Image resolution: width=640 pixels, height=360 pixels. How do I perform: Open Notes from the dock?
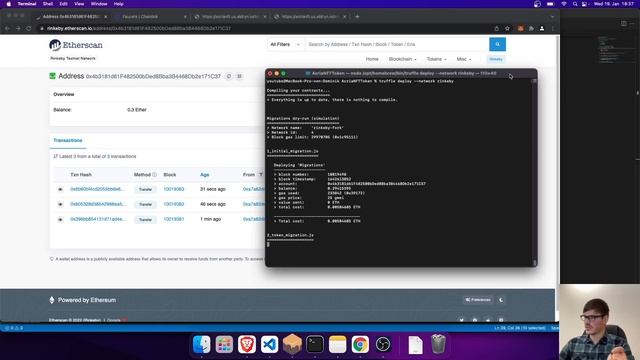point(337,344)
